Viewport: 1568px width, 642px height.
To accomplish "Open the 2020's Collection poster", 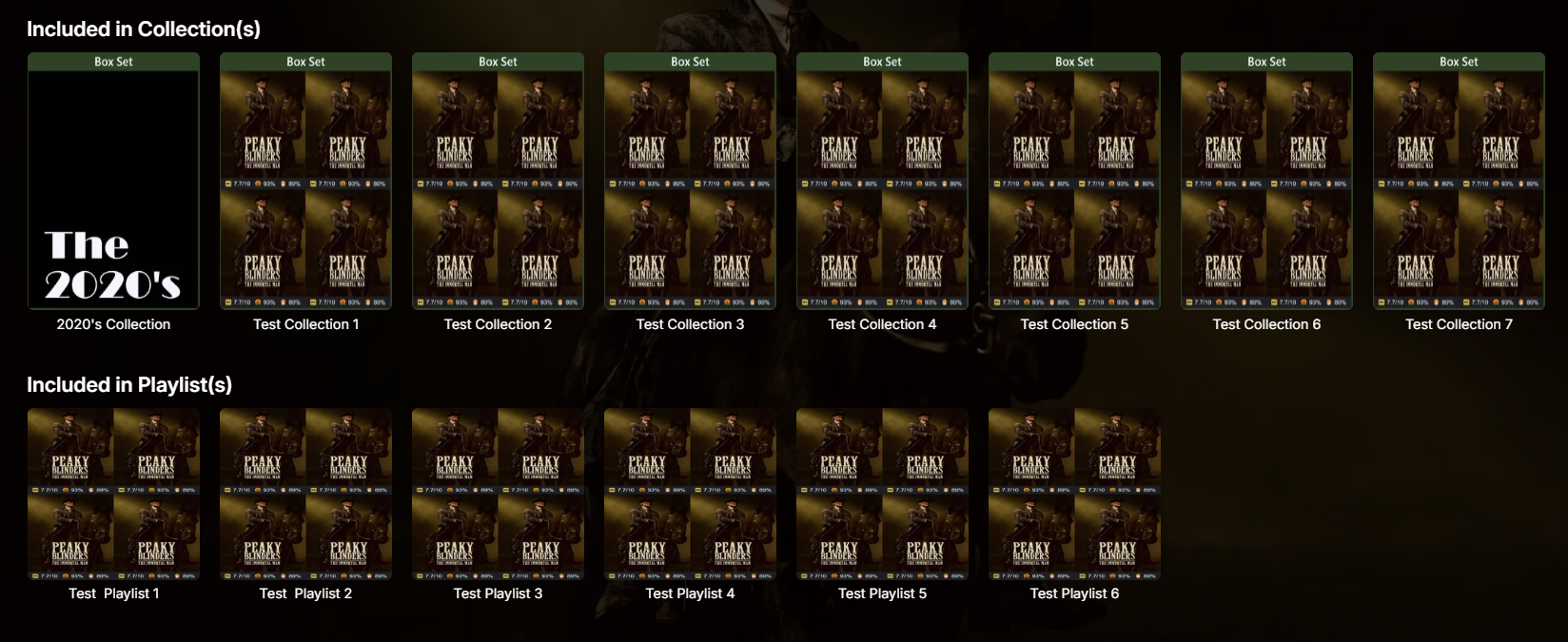I will pyautogui.click(x=113, y=181).
